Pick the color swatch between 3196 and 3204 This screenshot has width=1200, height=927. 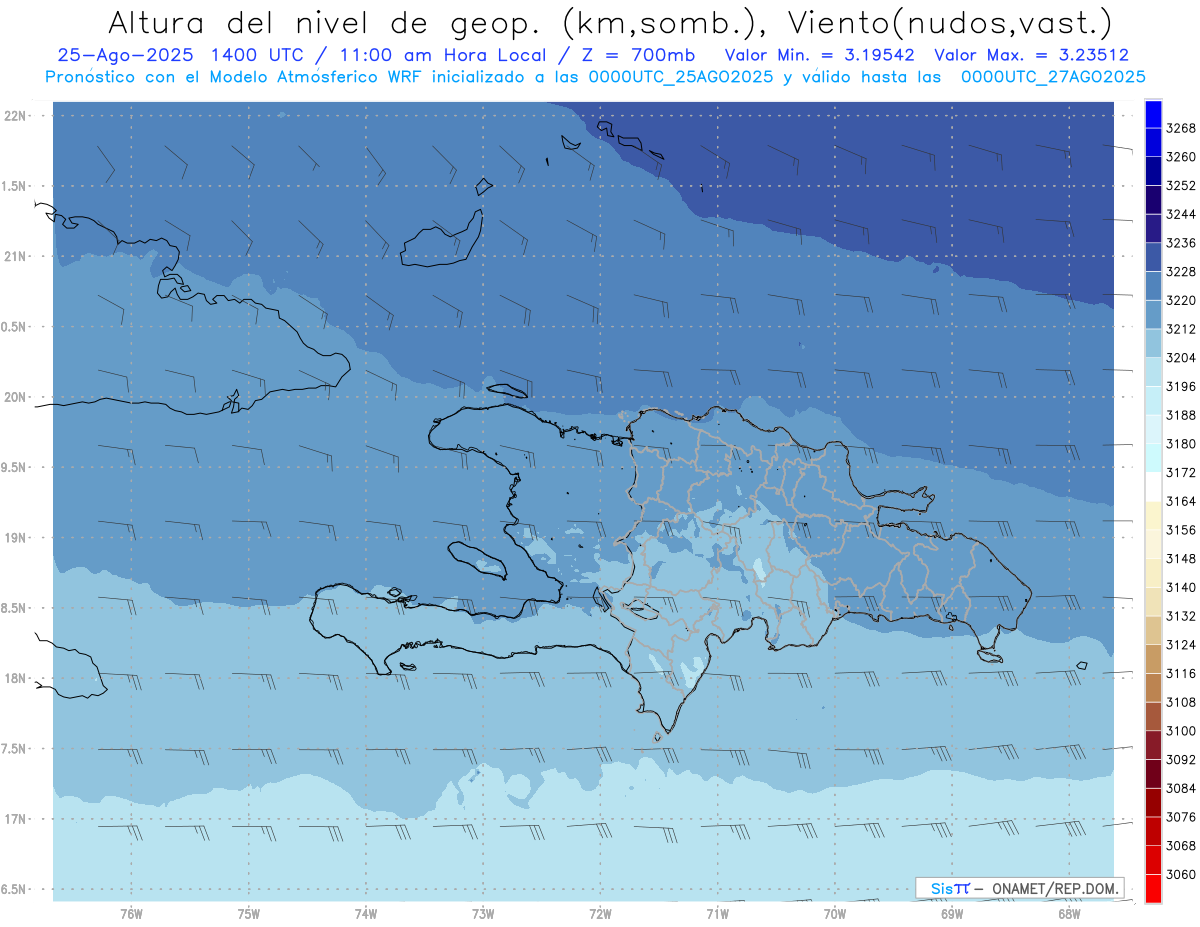tap(1153, 372)
